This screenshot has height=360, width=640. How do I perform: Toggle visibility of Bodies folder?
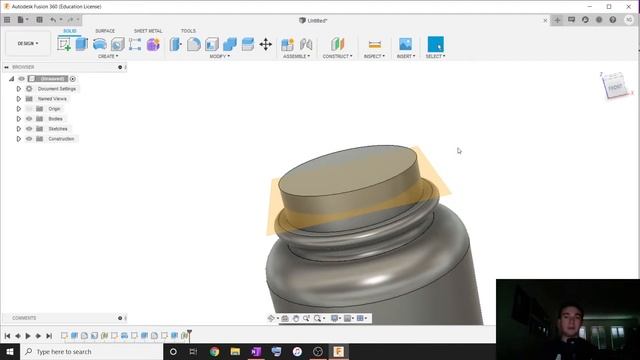pos(29,119)
